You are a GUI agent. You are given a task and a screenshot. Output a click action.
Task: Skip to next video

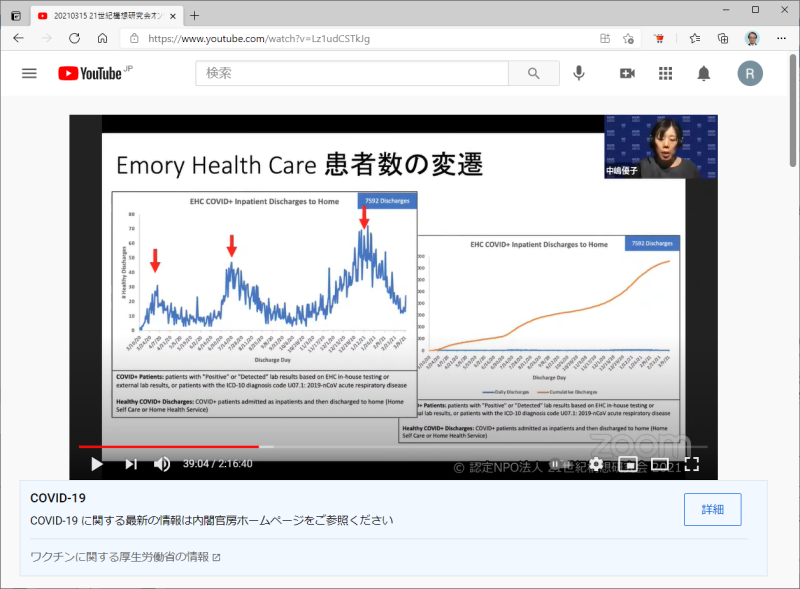131,464
